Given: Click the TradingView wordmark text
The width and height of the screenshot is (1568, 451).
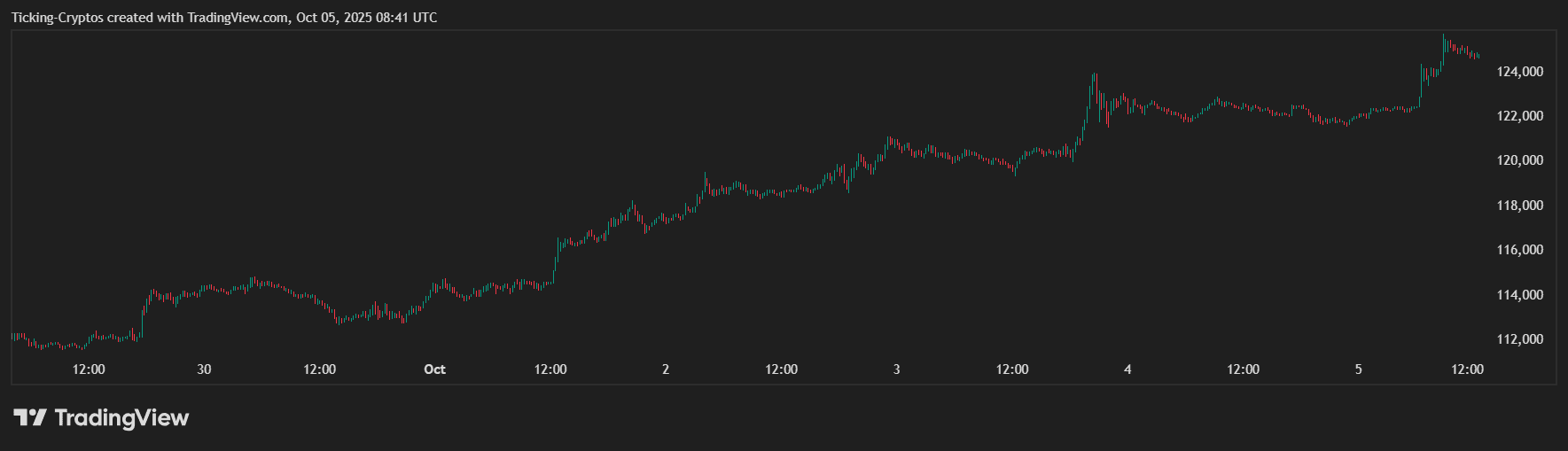Looking at the screenshot, I should pos(121,417).
